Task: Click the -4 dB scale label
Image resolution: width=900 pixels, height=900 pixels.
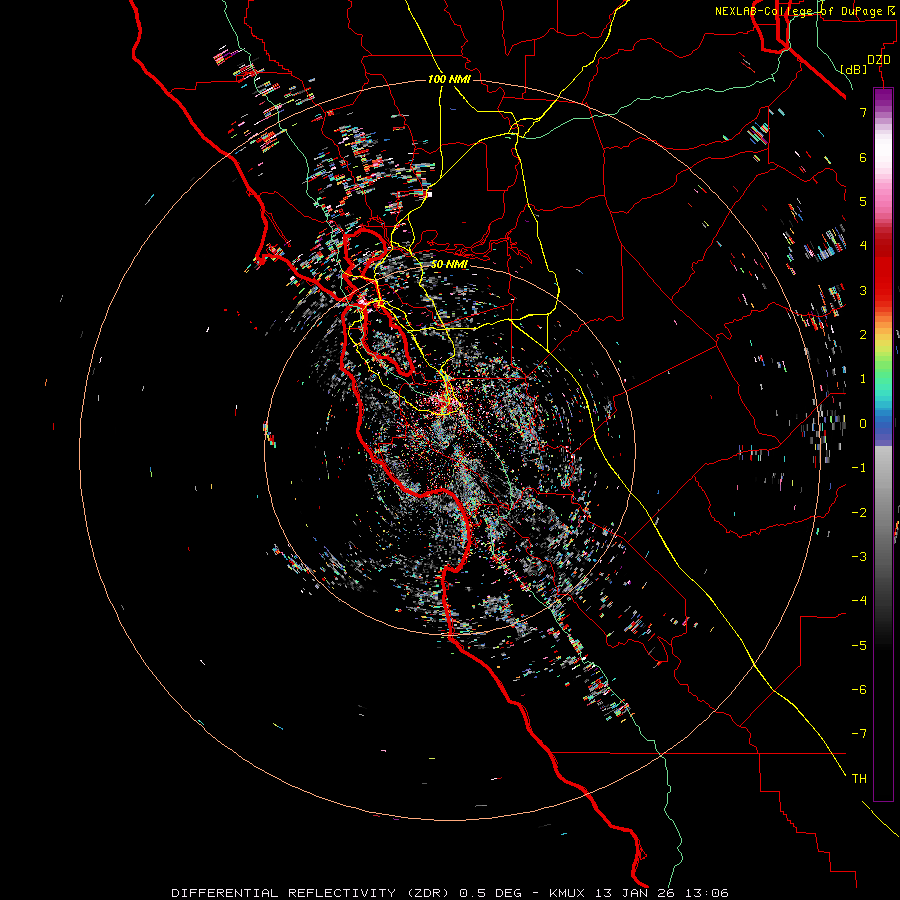Action: [x=859, y=601]
